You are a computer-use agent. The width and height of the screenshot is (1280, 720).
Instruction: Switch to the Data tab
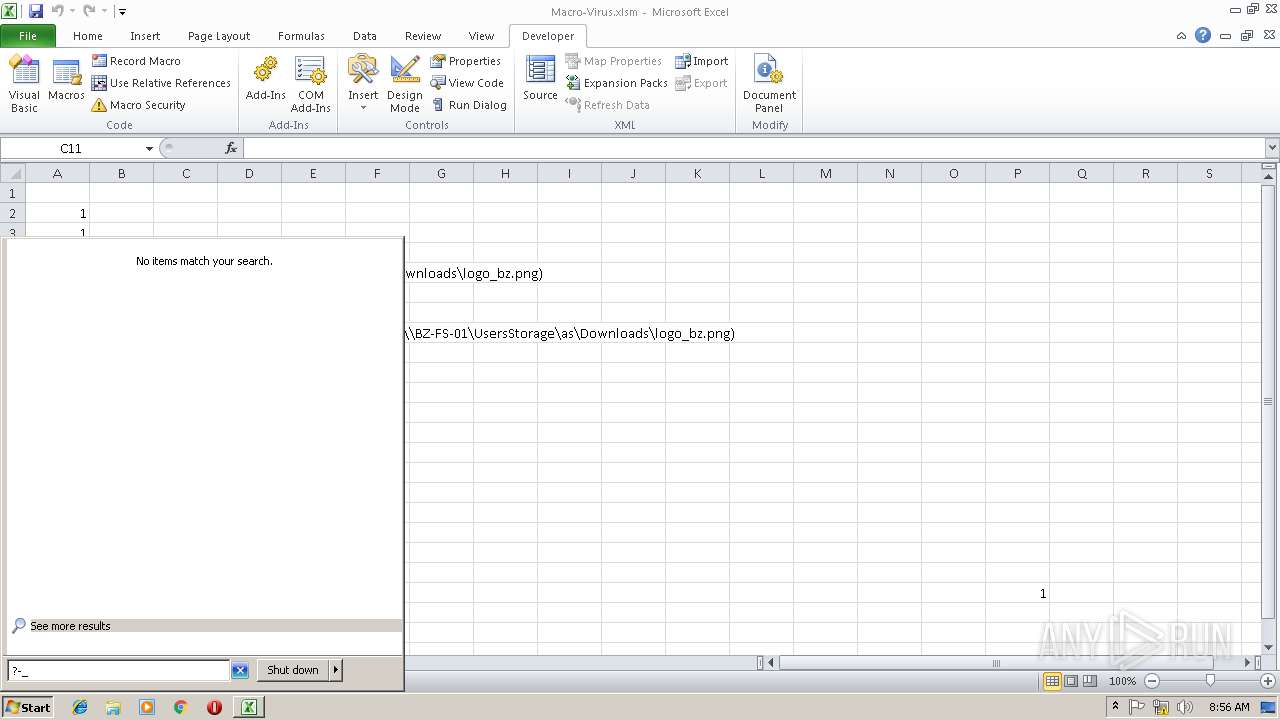coord(365,36)
